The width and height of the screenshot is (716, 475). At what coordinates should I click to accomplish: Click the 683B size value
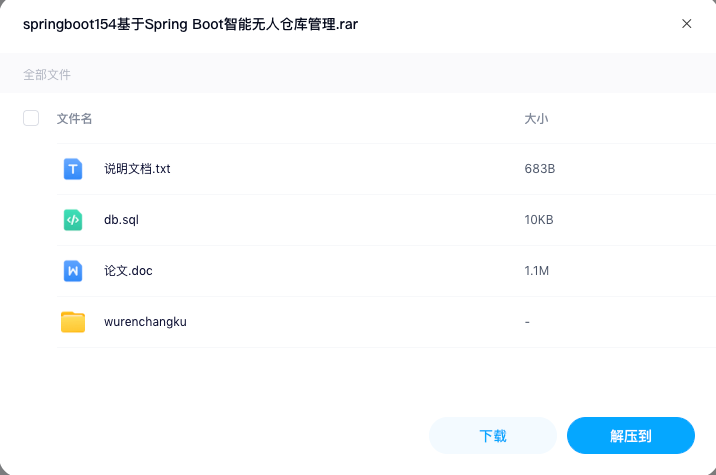[540, 169]
